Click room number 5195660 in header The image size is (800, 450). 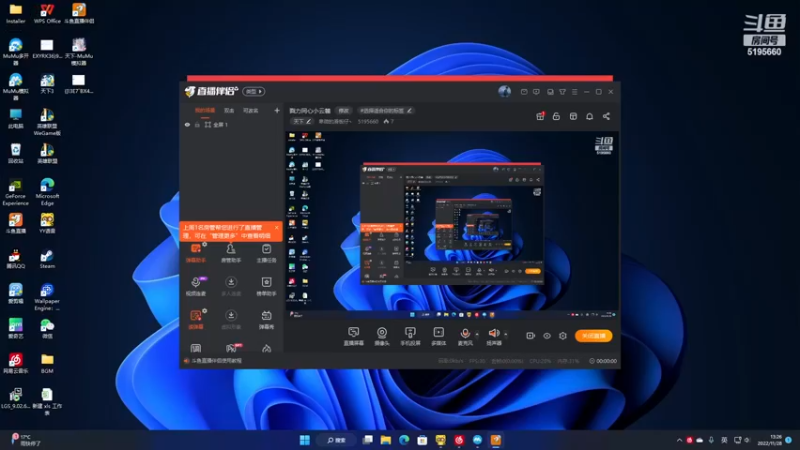pyautogui.click(x=368, y=121)
